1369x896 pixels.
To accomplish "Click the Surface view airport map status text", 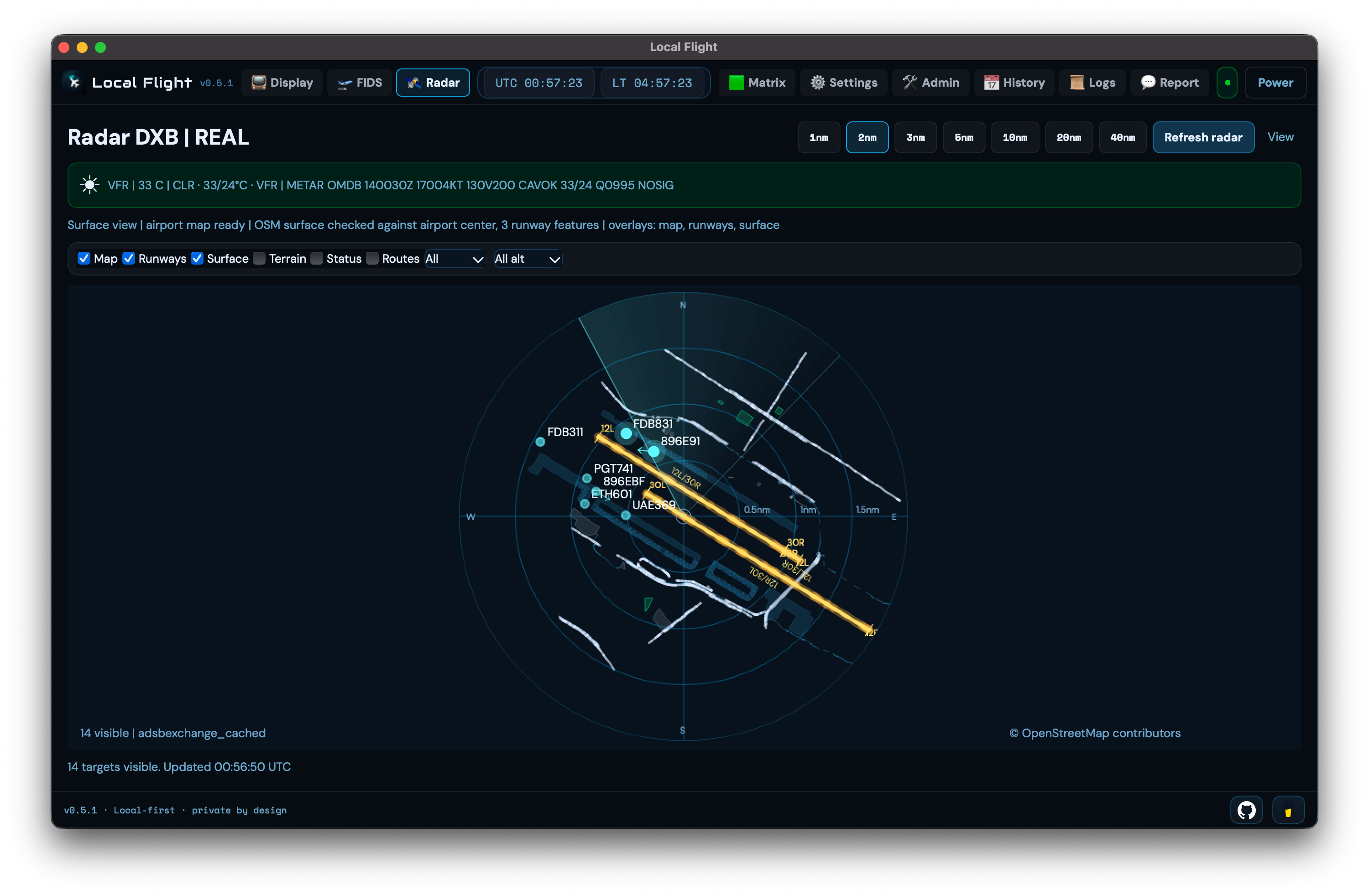I will [423, 225].
